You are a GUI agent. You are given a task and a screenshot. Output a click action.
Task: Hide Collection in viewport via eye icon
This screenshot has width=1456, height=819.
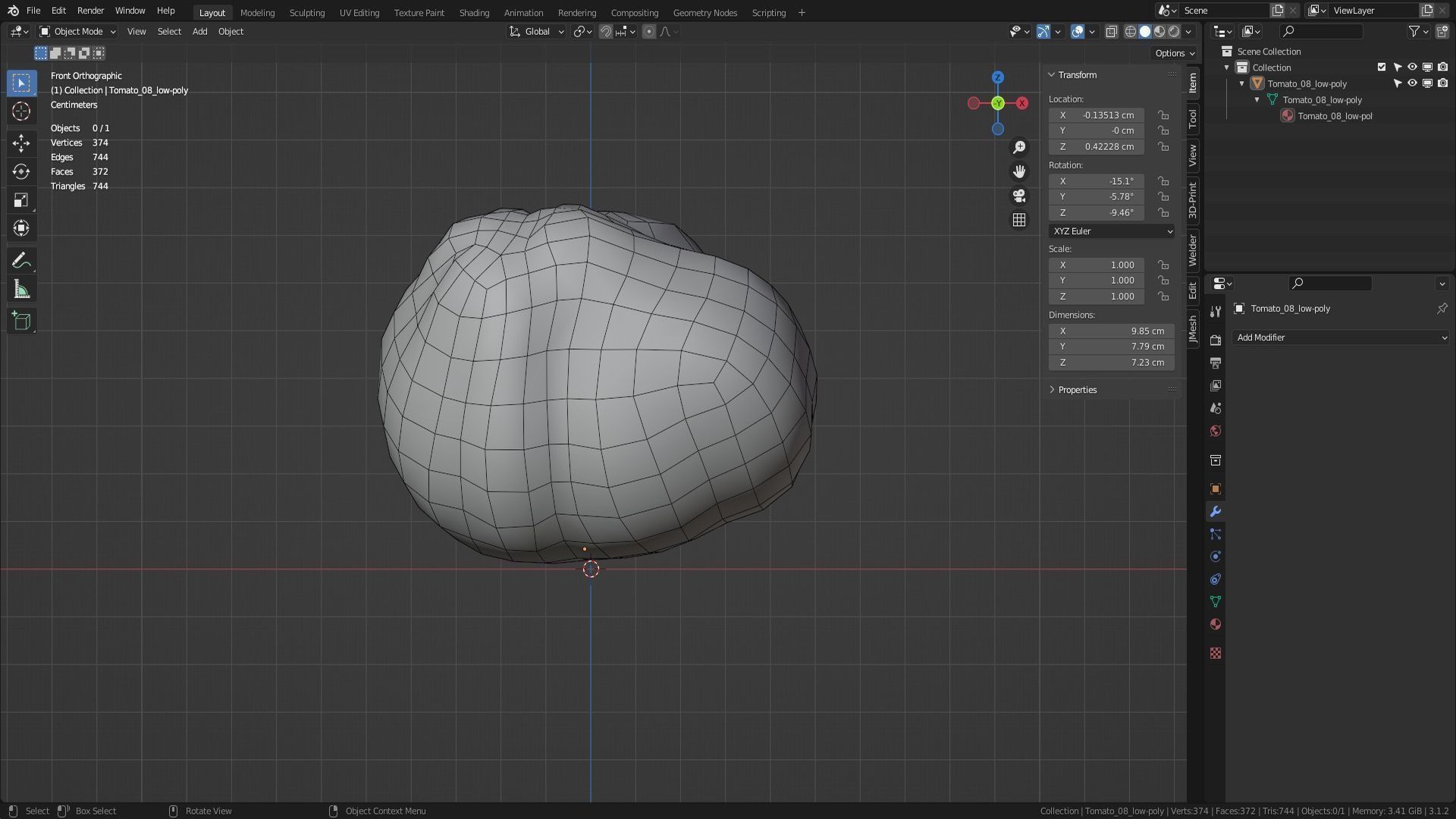[x=1412, y=67]
